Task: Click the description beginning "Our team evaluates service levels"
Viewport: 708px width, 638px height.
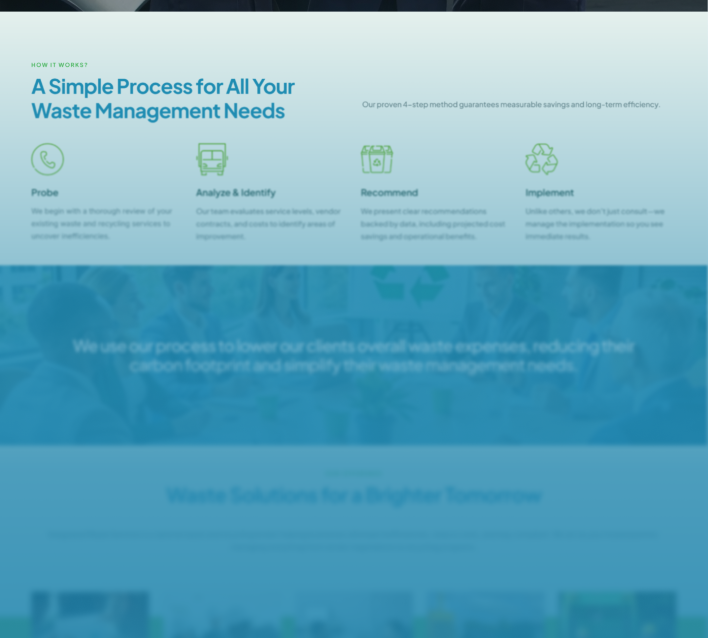Action: [268, 224]
